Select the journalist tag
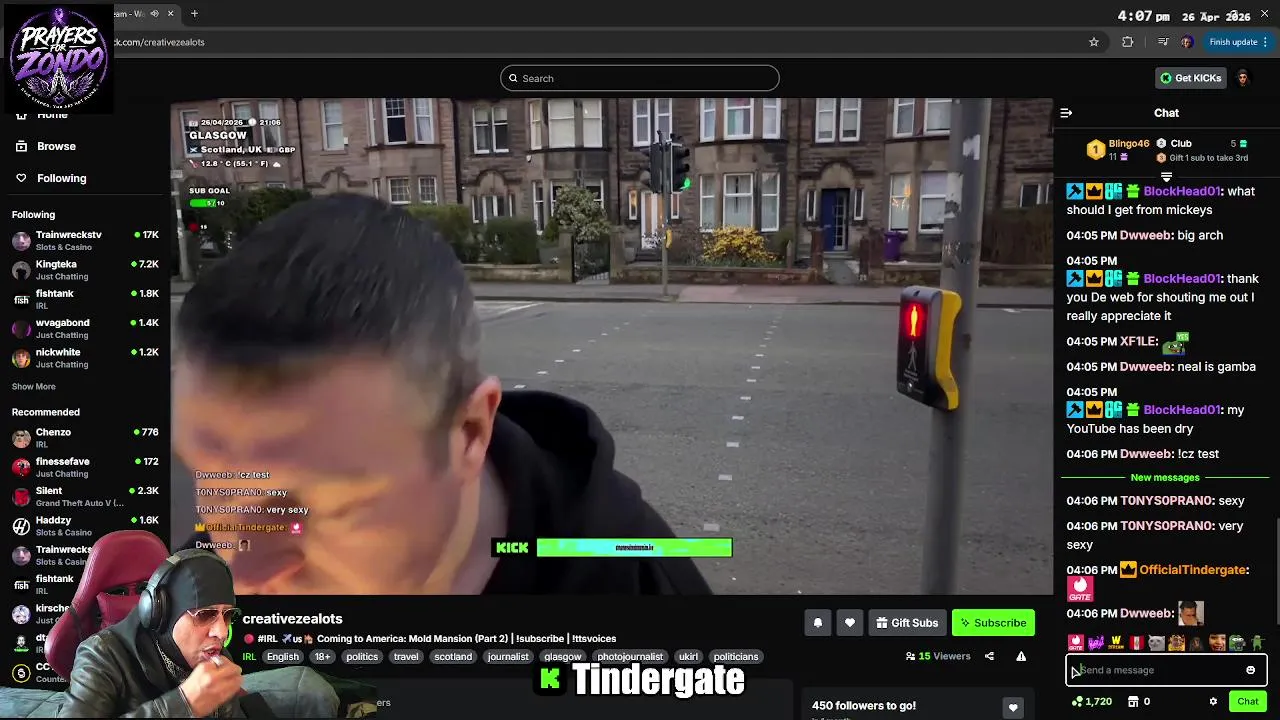 tap(508, 657)
